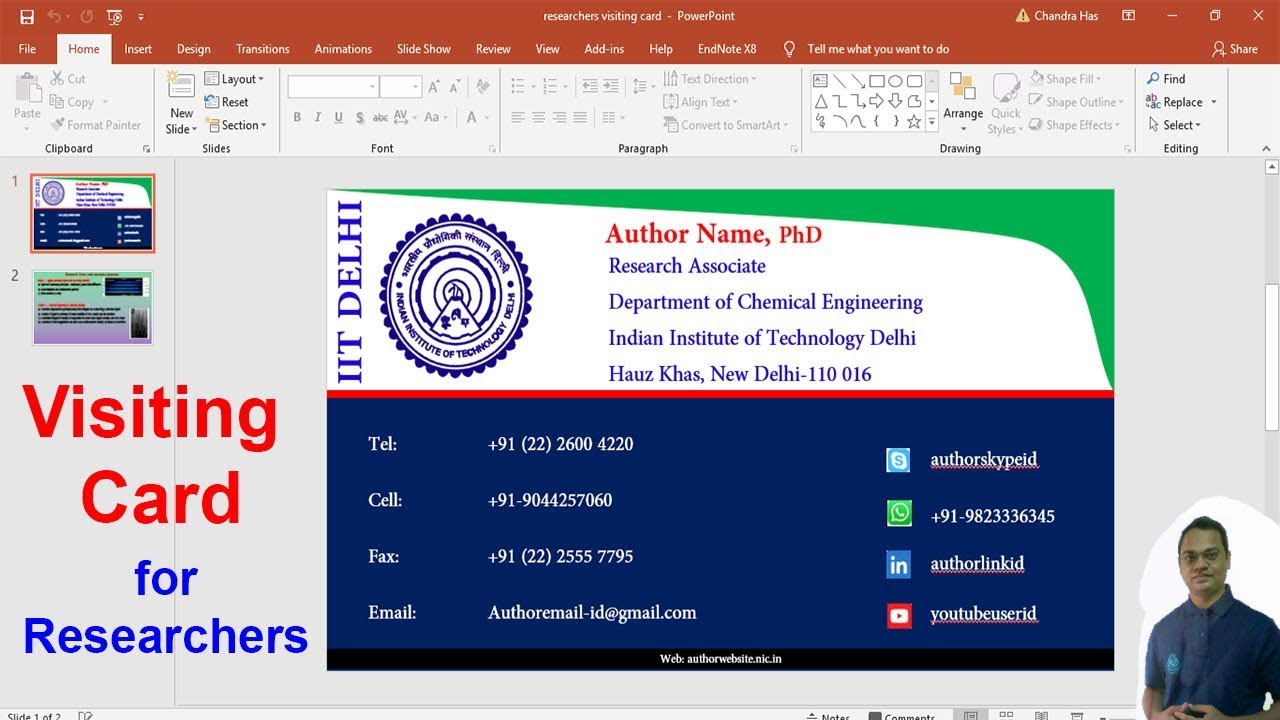Image resolution: width=1280 pixels, height=720 pixels.
Task: Open the font size combo box
Action: pyautogui.click(x=401, y=87)
